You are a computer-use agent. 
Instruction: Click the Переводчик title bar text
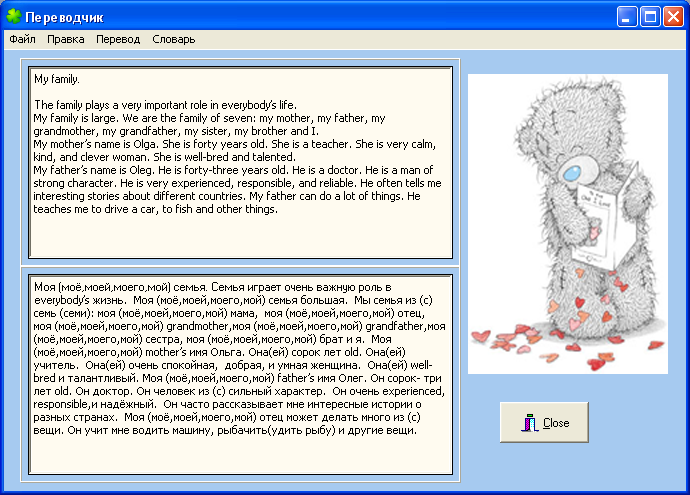pyautogui.click(x=64, y=18)
